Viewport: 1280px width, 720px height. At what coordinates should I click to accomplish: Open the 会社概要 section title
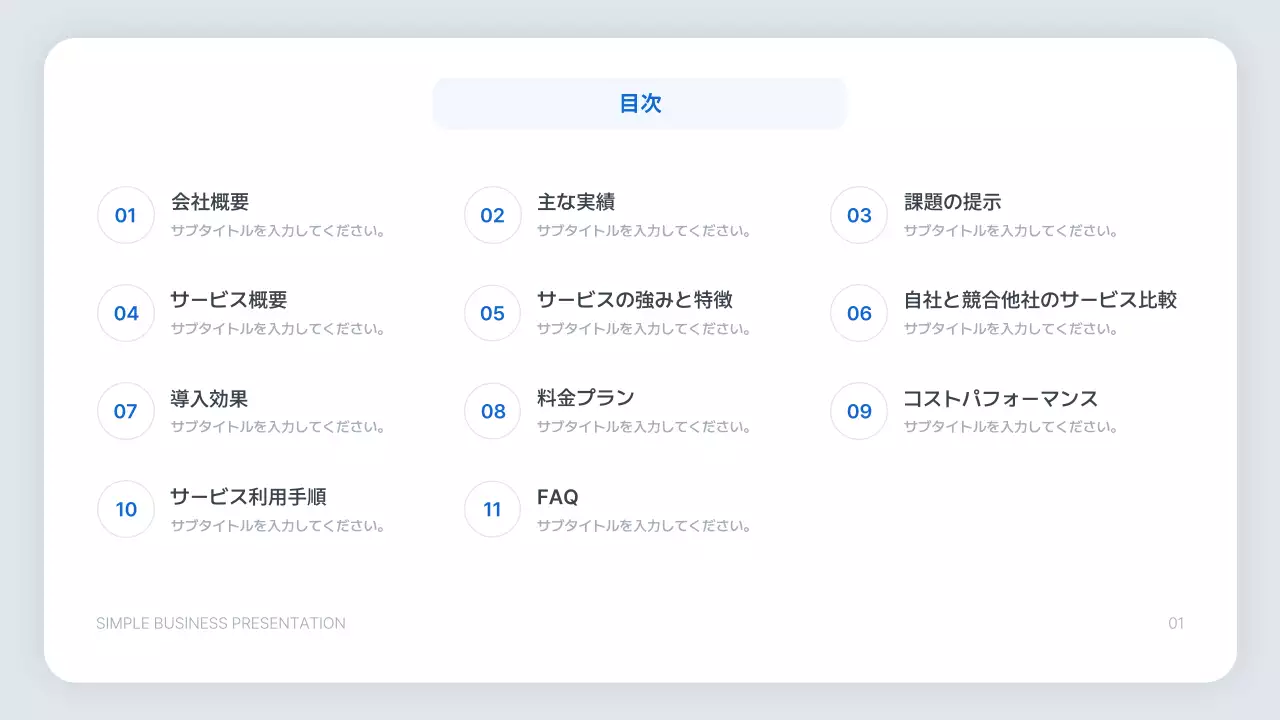209,201
